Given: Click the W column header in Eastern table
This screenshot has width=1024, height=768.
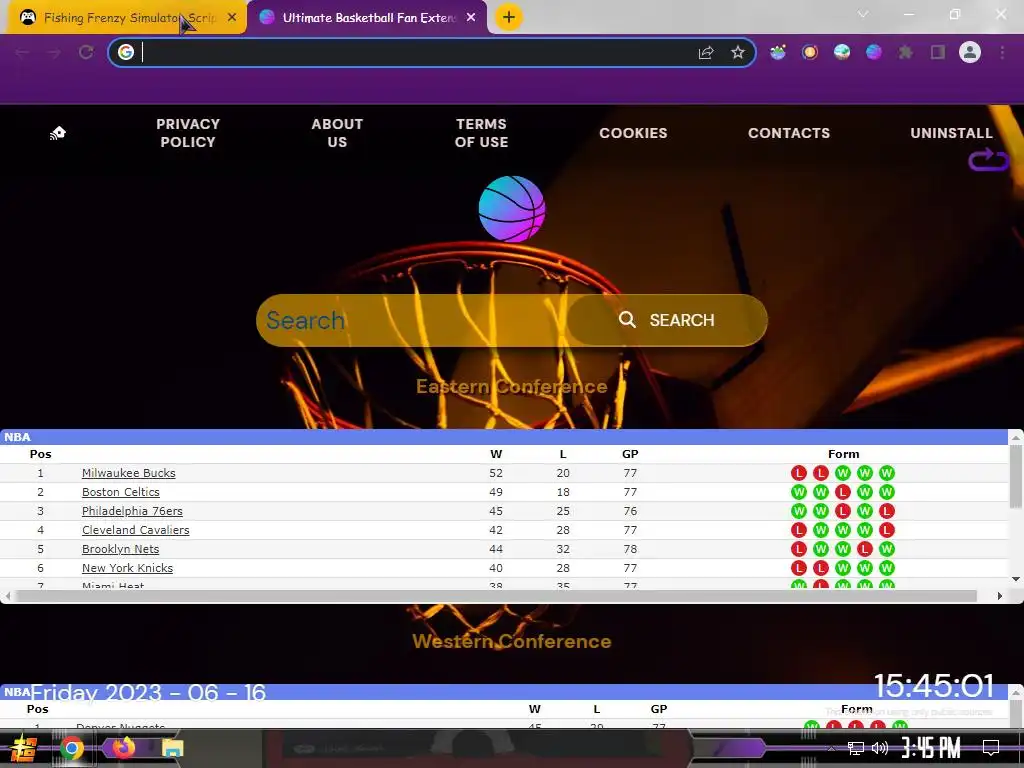Looking at the screenshot, I should click(496, 454).
